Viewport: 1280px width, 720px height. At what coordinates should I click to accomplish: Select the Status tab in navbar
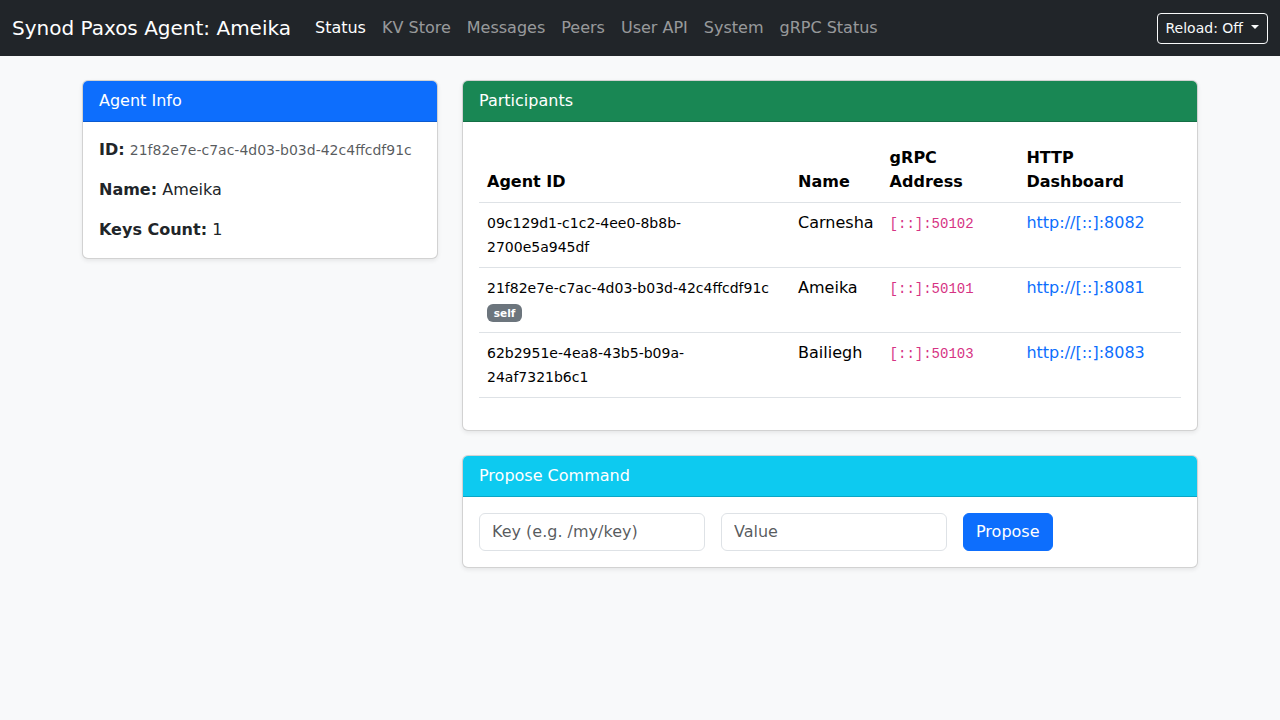[x=340, y=28]
